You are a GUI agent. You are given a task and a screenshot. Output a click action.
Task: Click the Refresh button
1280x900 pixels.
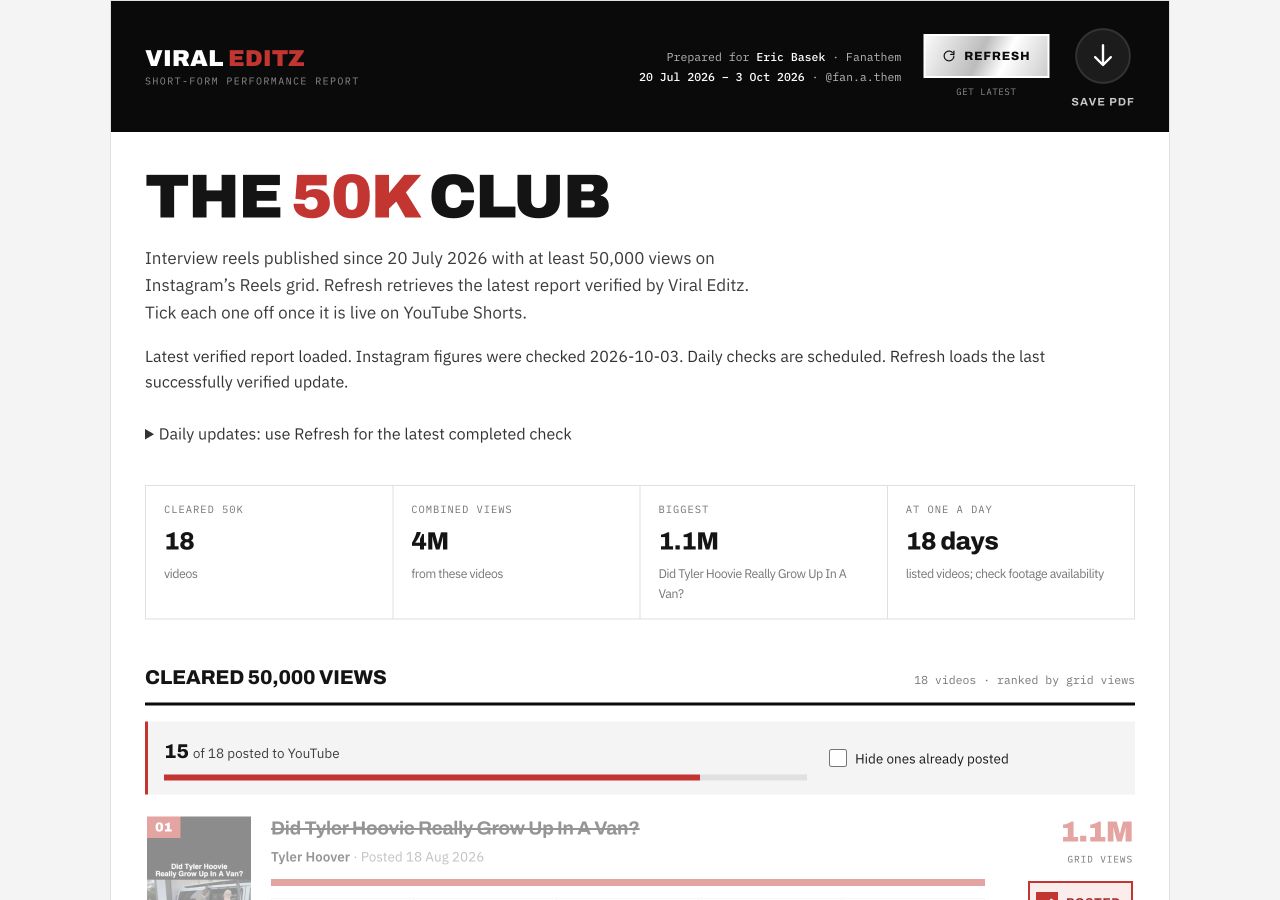[x=986, y=56]
